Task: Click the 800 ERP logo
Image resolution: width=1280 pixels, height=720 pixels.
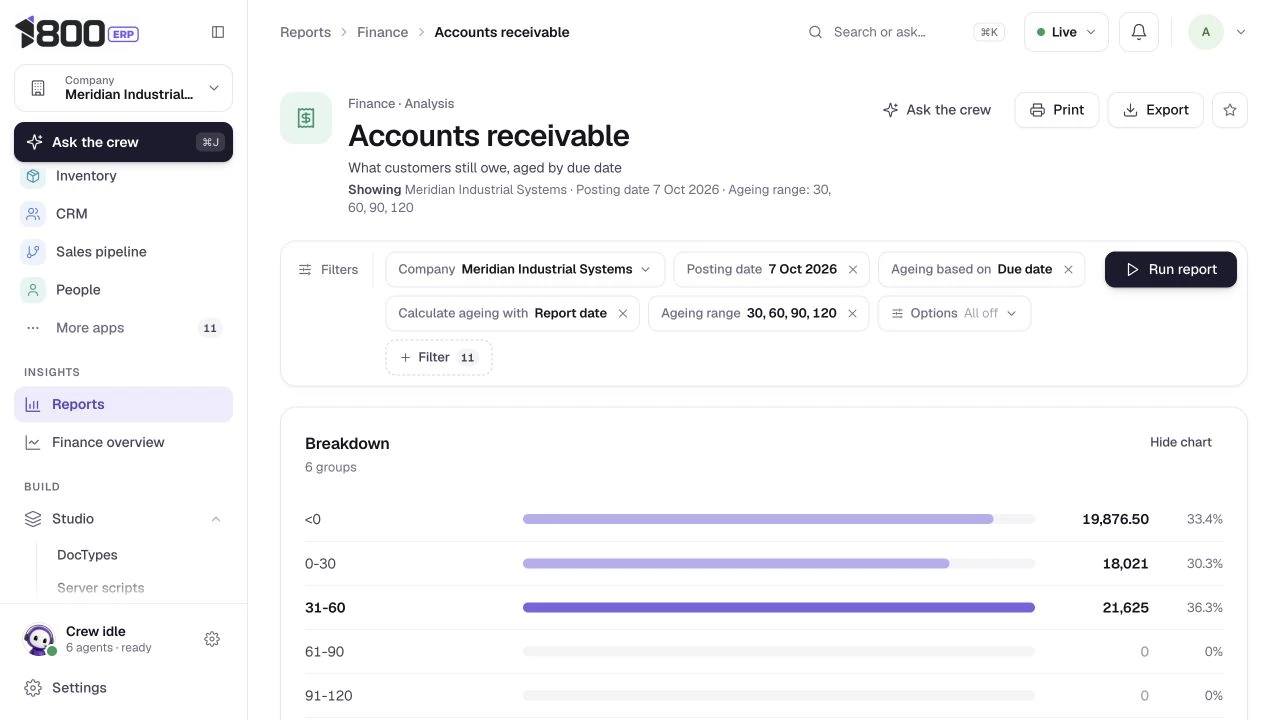Action: (x=77, y=32)
